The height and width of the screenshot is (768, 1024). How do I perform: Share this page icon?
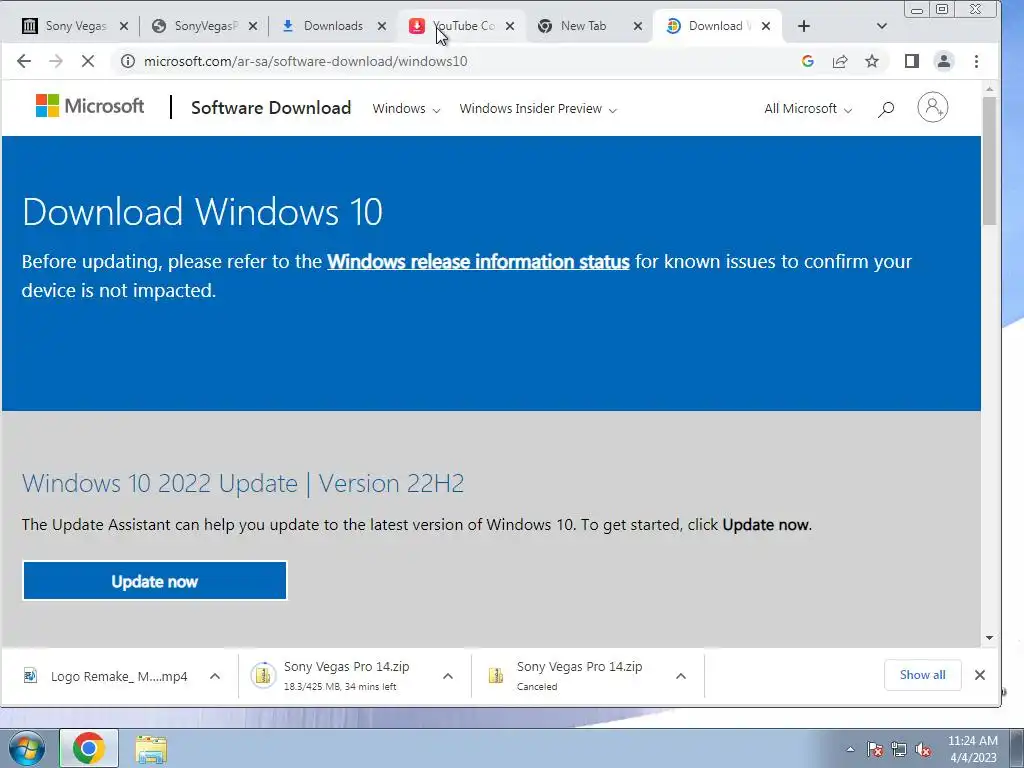(x=840, y=61)
